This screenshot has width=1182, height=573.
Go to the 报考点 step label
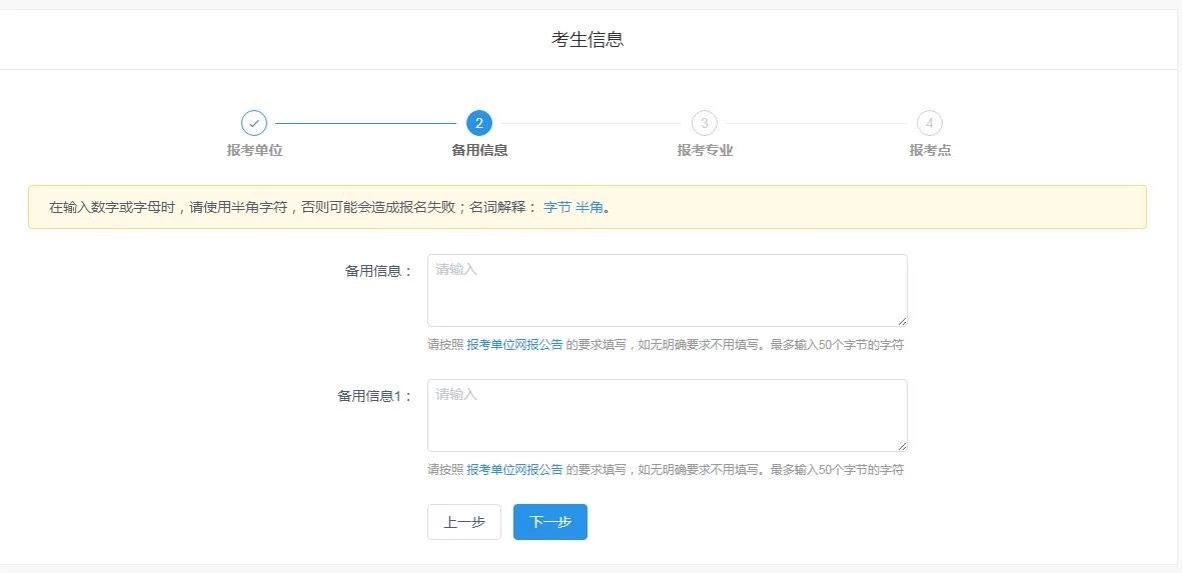(x=929, y=150)
